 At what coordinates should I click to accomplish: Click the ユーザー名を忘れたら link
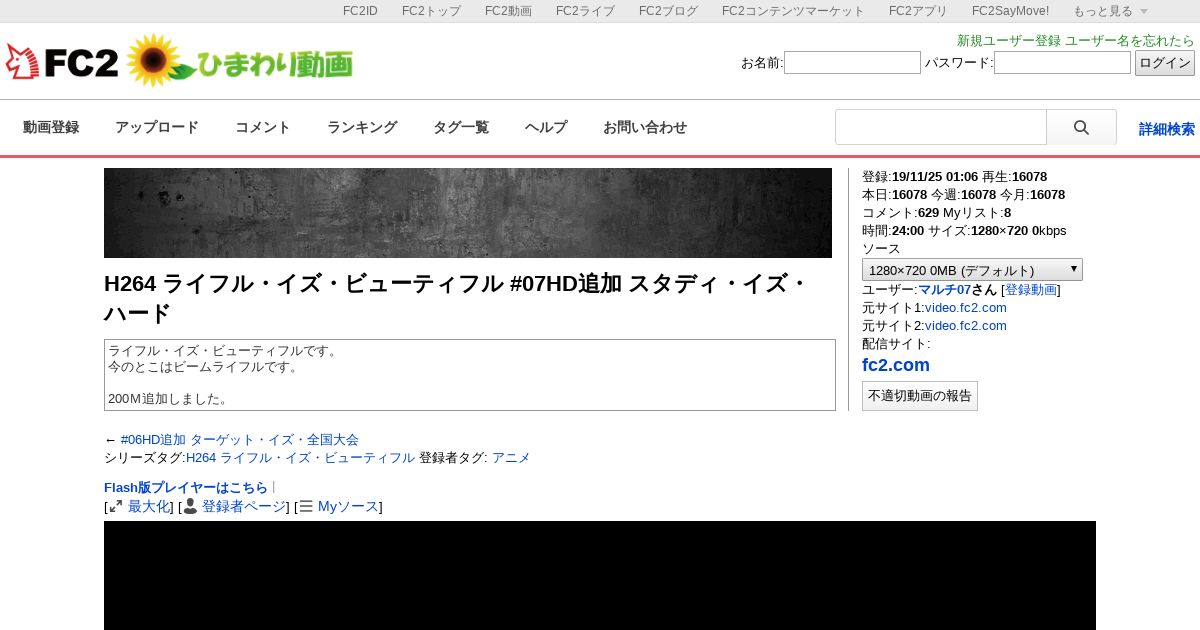pos(1130,41)
